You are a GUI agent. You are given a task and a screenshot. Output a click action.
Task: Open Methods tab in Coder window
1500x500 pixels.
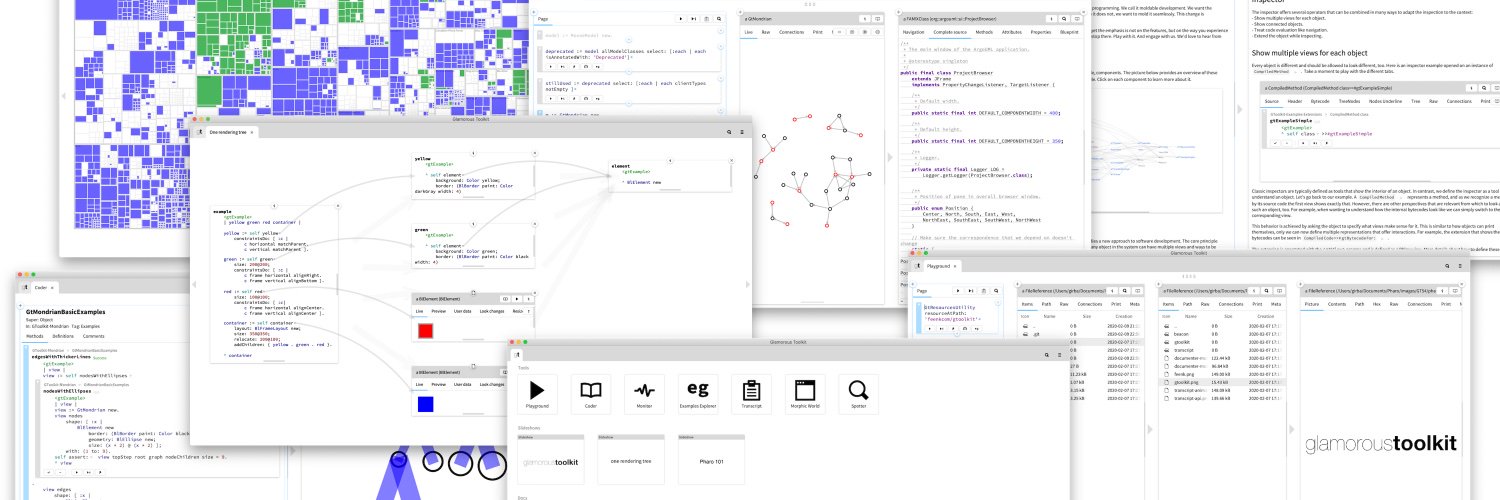pos(34,336)
